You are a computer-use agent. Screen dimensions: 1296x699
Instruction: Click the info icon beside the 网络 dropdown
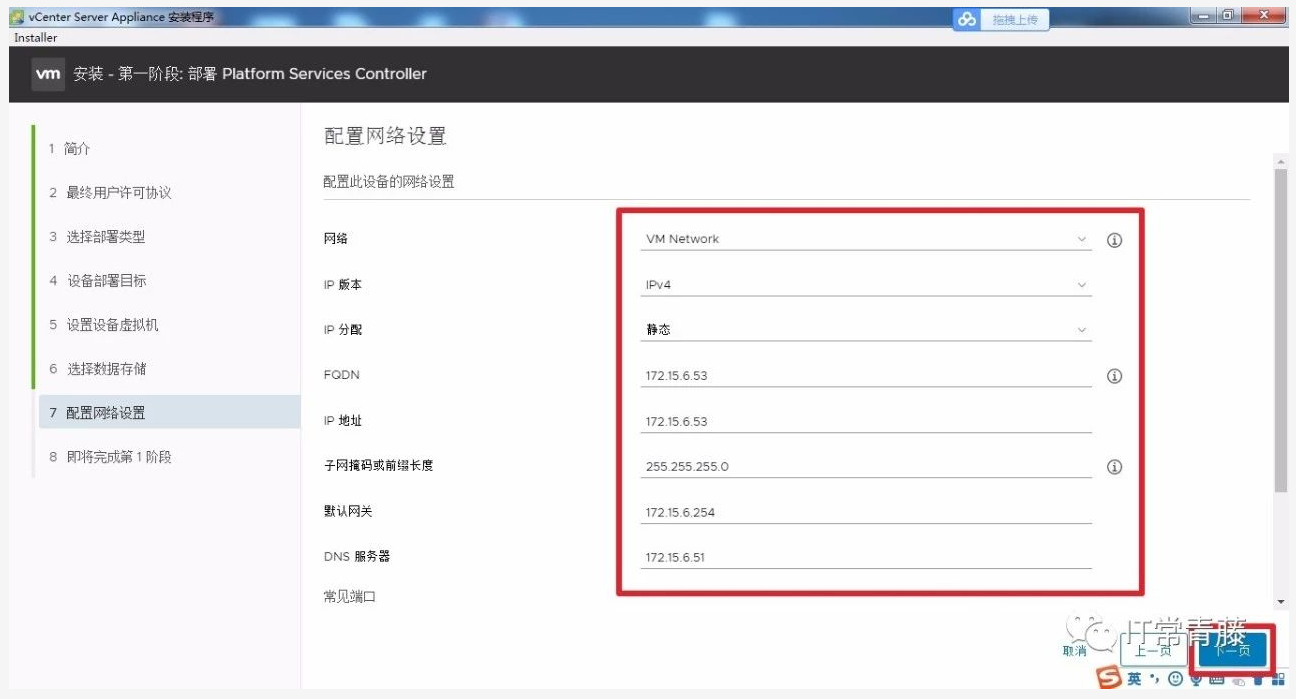pyautogui.click(x=1114, y=239)
